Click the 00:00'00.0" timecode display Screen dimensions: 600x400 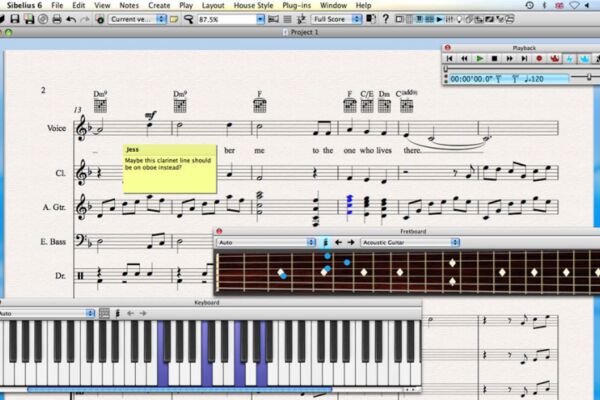471,79
